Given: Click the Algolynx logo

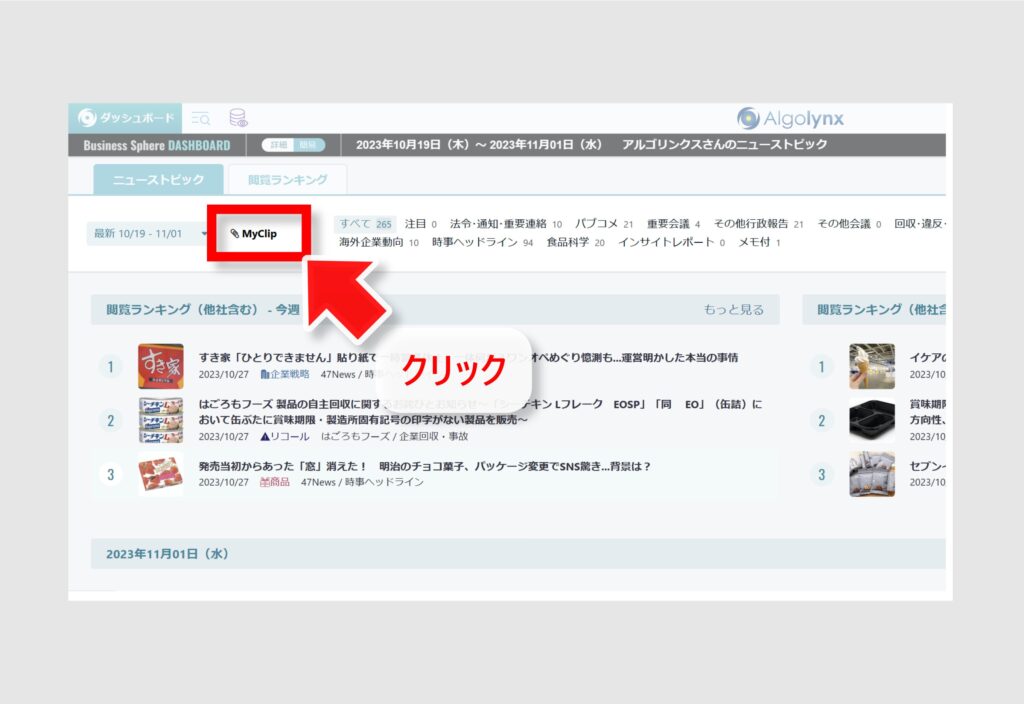Looking at the screenshot, I should click(790, 119).
